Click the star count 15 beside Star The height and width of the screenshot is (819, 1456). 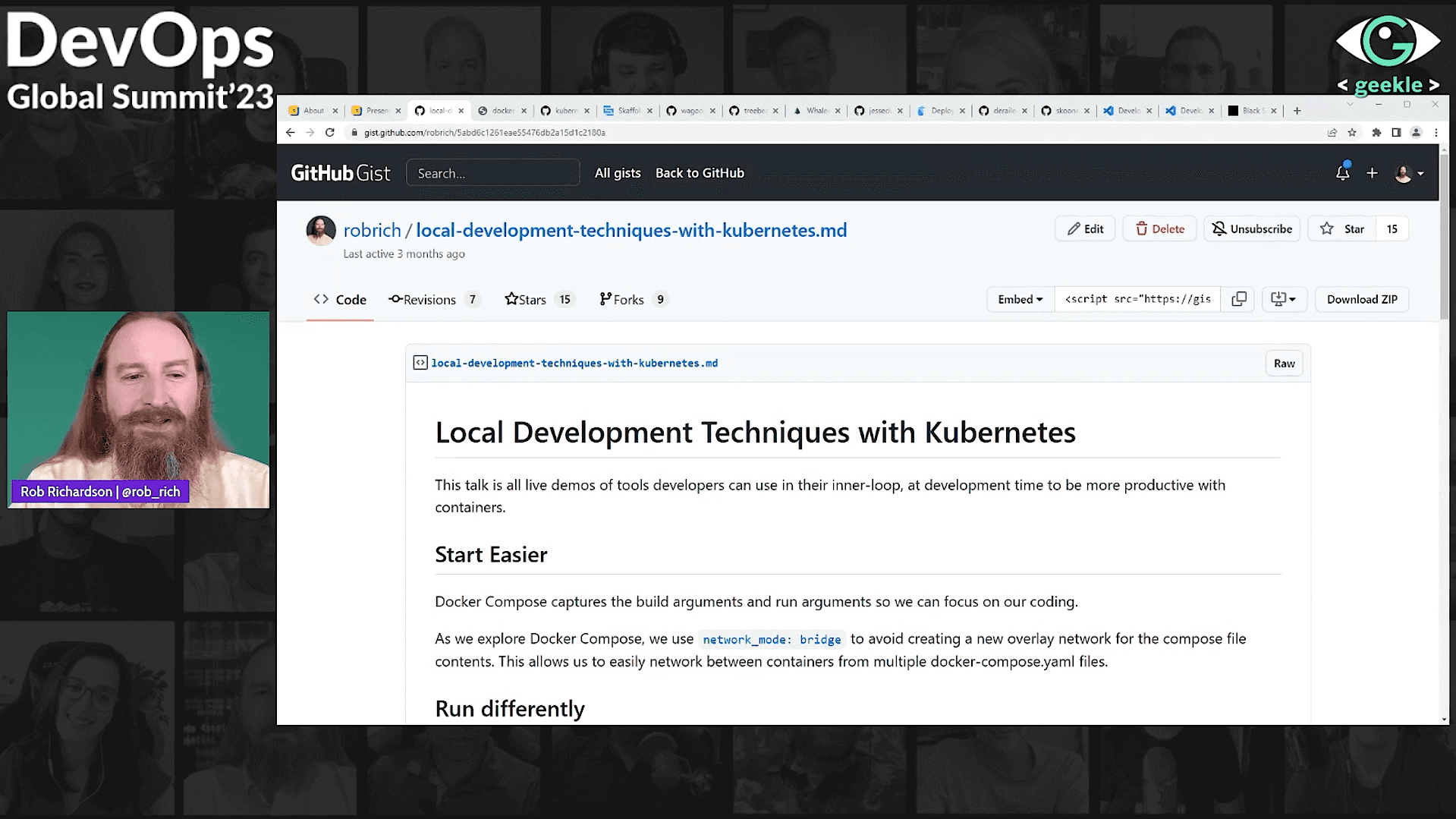[1392, 229]
